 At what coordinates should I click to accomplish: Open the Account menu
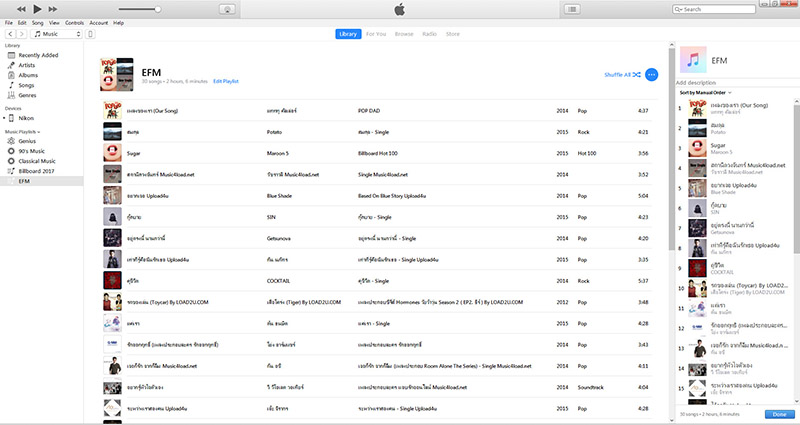[98, 23]
